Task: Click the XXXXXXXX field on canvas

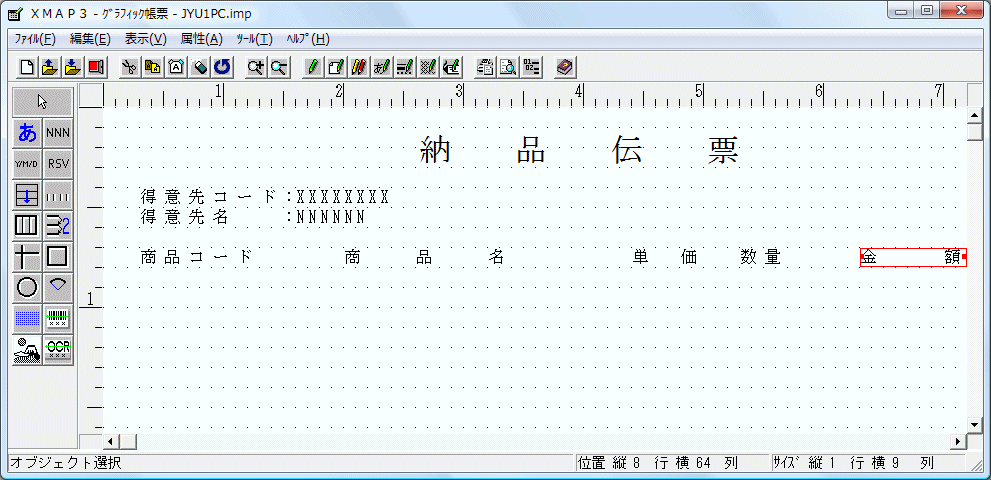Action: coord(342,197)
